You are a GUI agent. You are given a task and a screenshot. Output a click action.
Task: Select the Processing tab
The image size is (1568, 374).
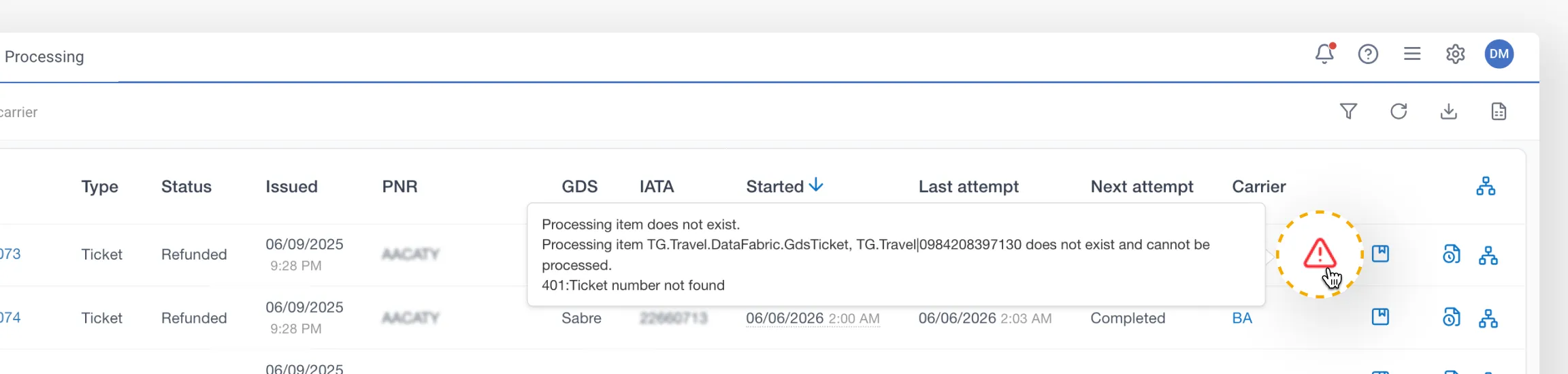point(44,57)
